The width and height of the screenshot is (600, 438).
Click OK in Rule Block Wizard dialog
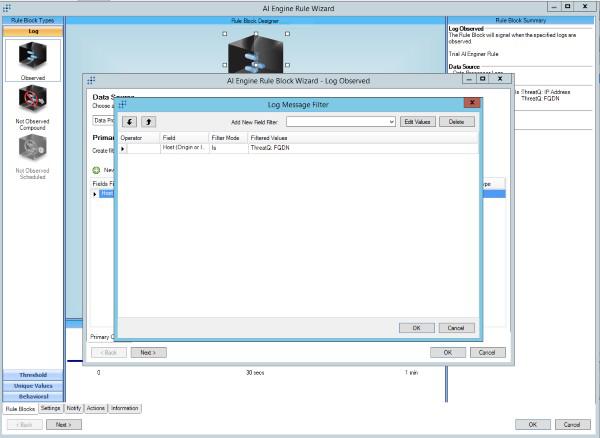click(448, 352)
